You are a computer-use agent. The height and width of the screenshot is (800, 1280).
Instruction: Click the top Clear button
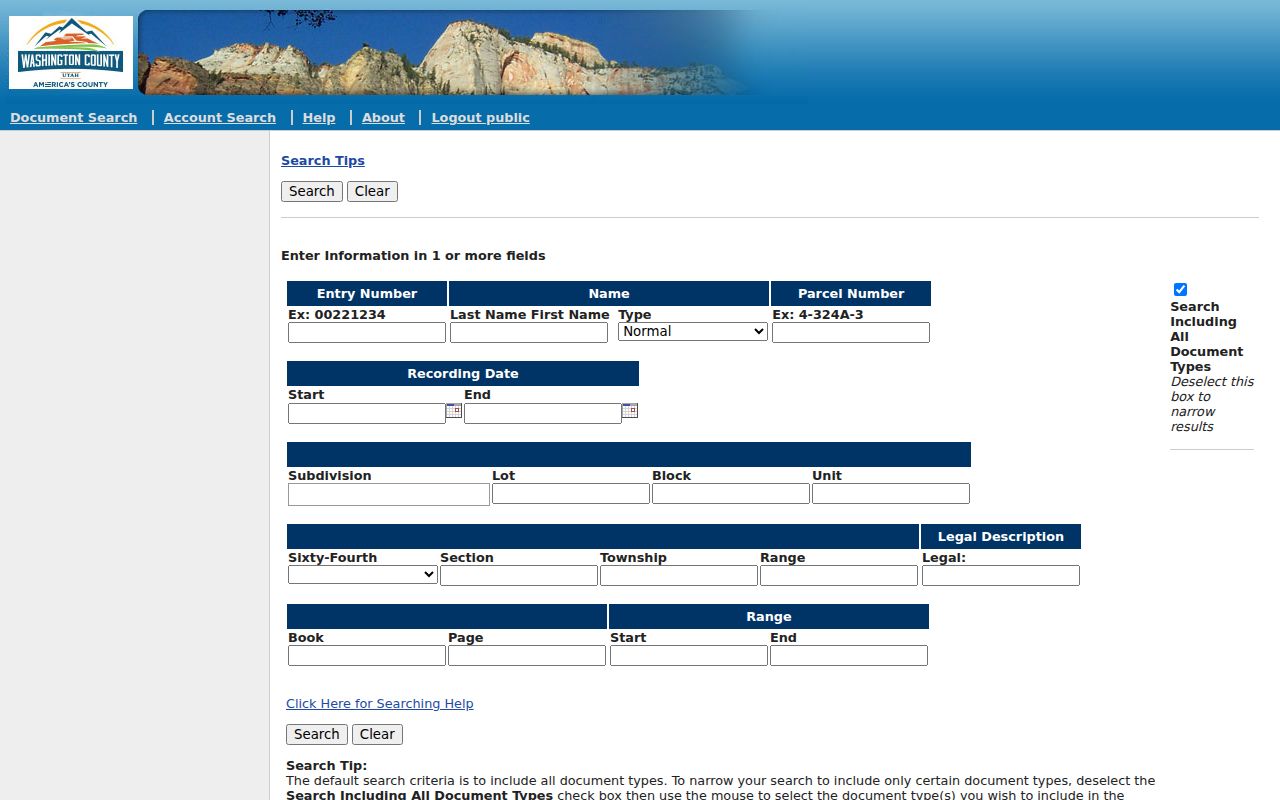tap(372, 191)
